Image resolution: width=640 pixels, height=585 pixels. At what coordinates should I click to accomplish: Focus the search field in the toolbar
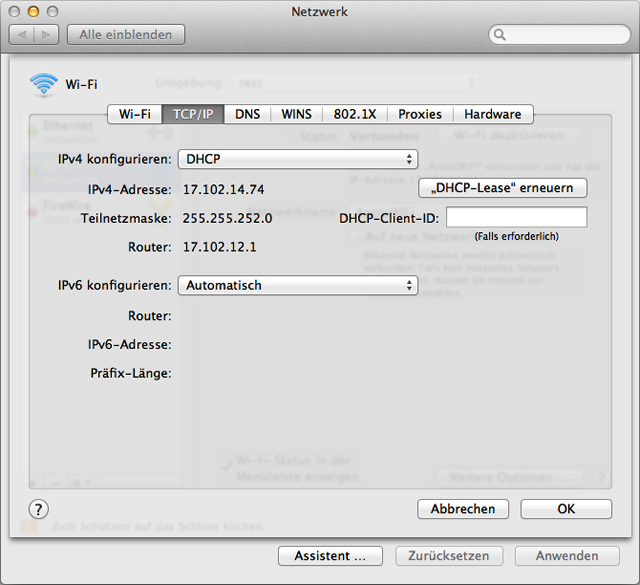click(x=560, y=35)
